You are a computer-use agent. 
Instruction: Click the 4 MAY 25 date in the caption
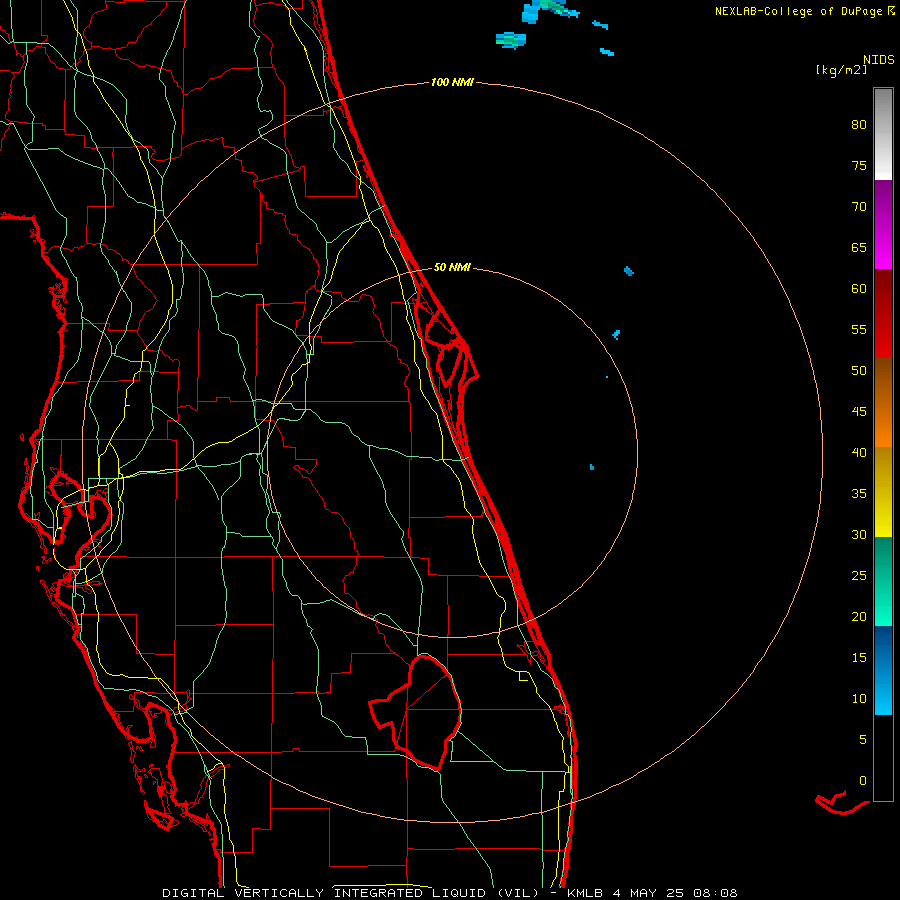(648, 893)
